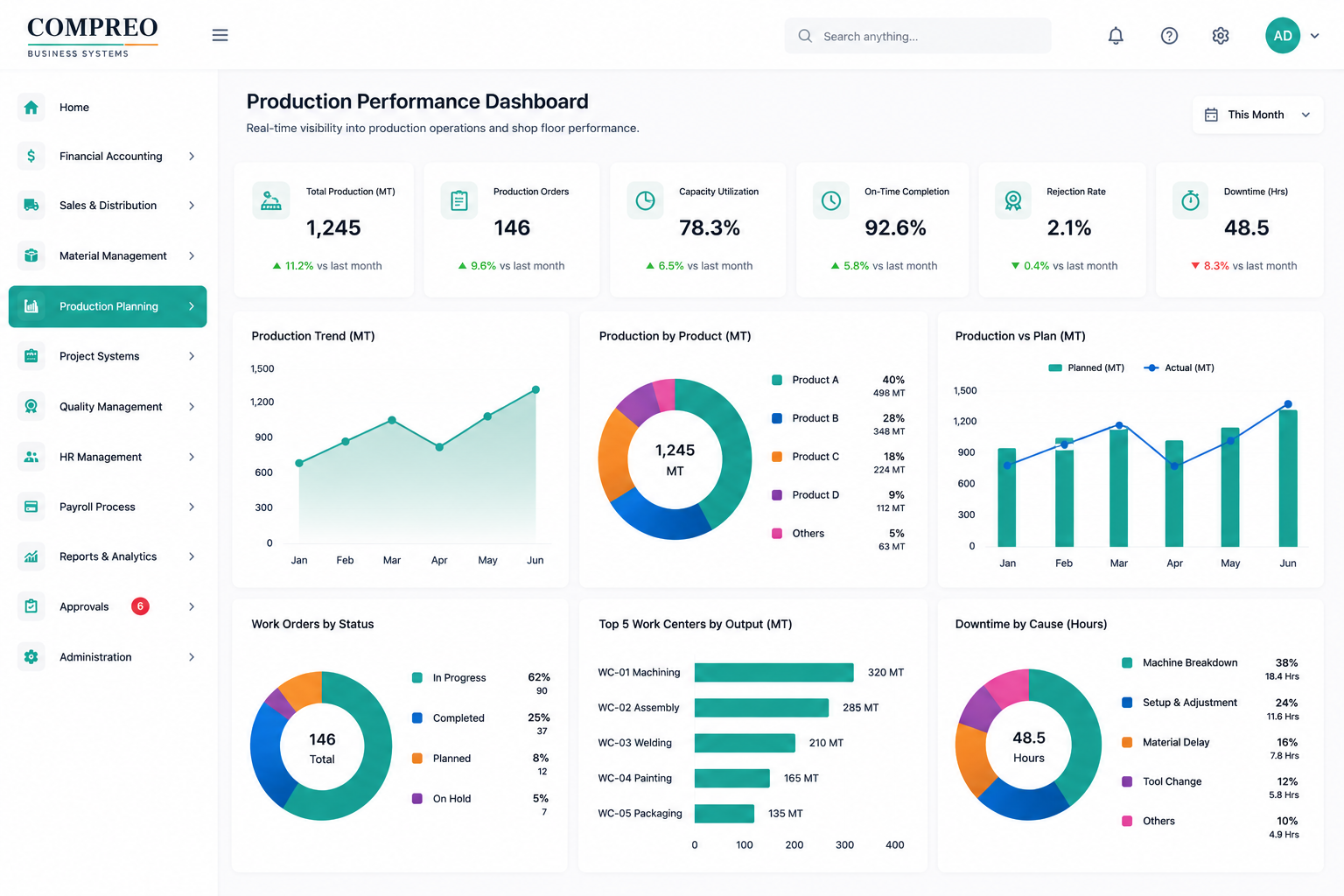Click the Search anything input field

[x=918, y=36]
